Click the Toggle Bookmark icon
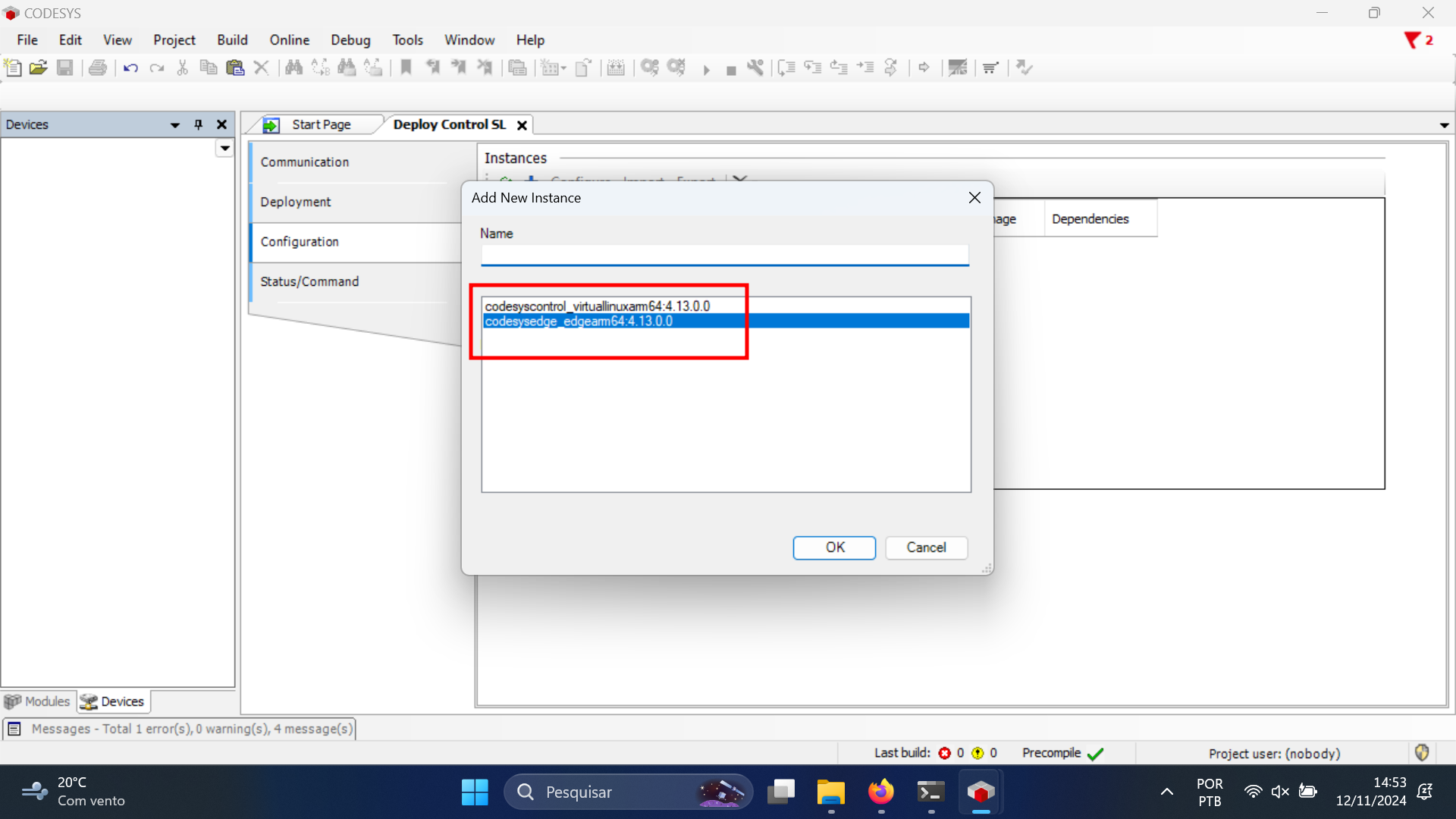Image resolution: width=1456 pixels, height=819 pixels. (406, 67)
